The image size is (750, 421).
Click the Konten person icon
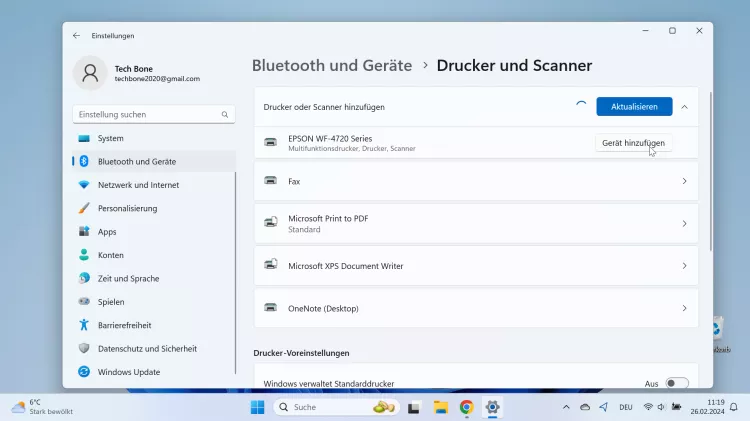[x=84, y=255]
